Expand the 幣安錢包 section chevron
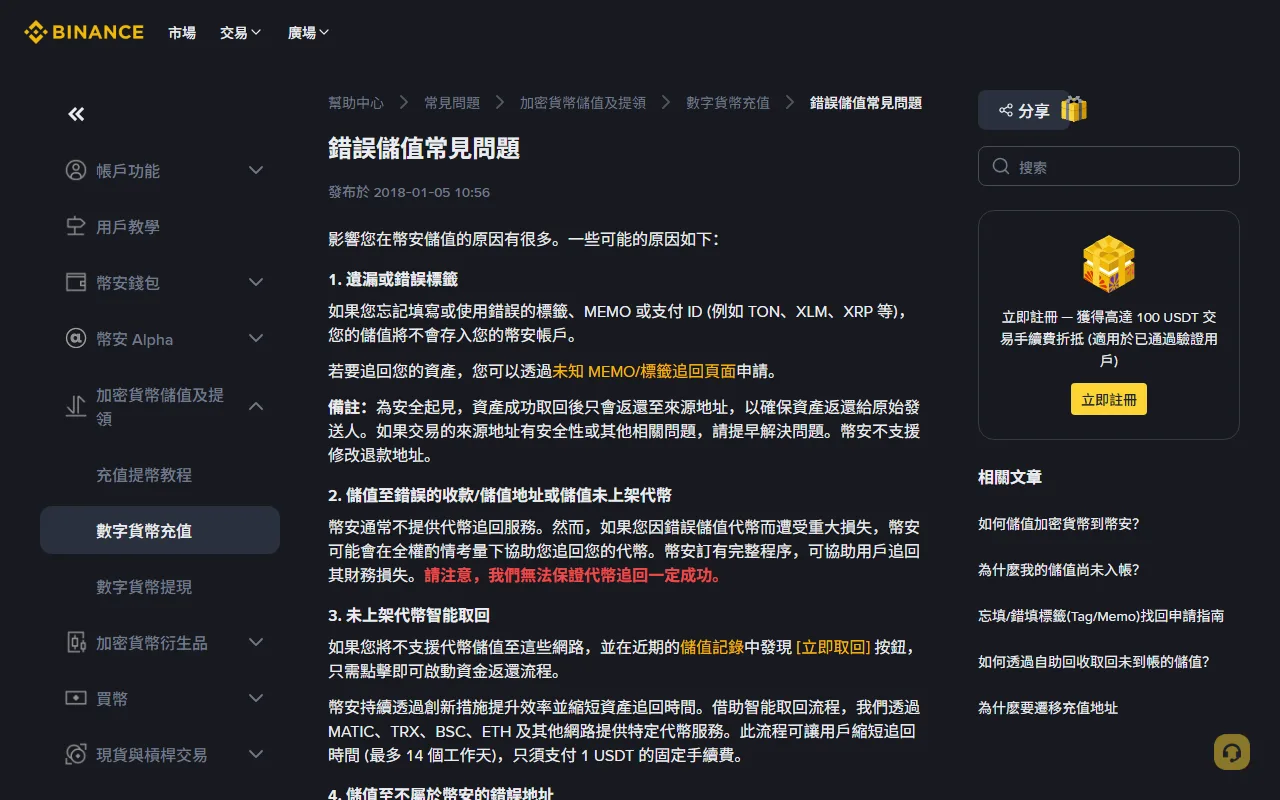Screen dimensions: 1280x800 (x=256, y=282)
